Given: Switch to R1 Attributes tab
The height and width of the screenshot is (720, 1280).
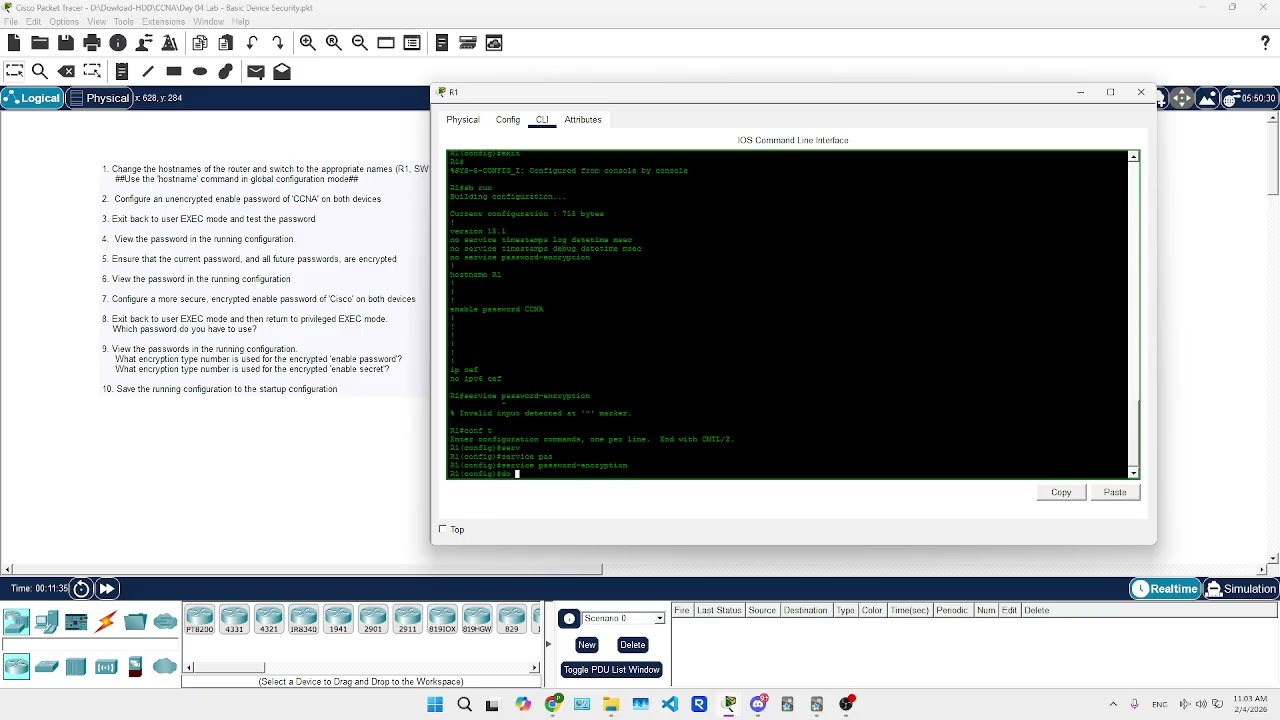Looking at the screenshot, I should 583,120.
